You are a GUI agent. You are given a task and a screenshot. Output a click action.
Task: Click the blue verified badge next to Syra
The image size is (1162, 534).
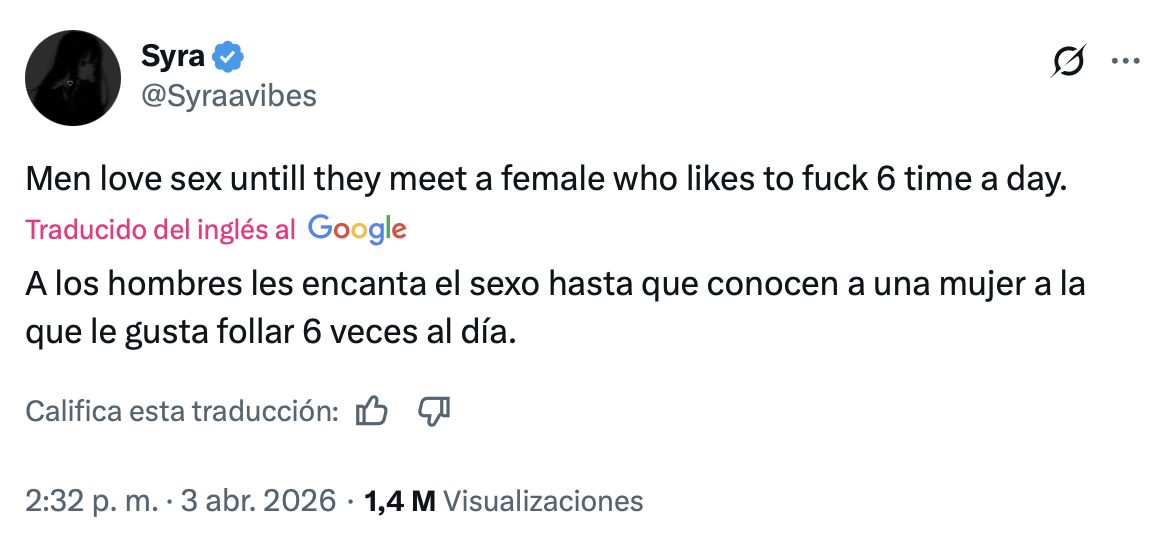(x=228, y=58)
